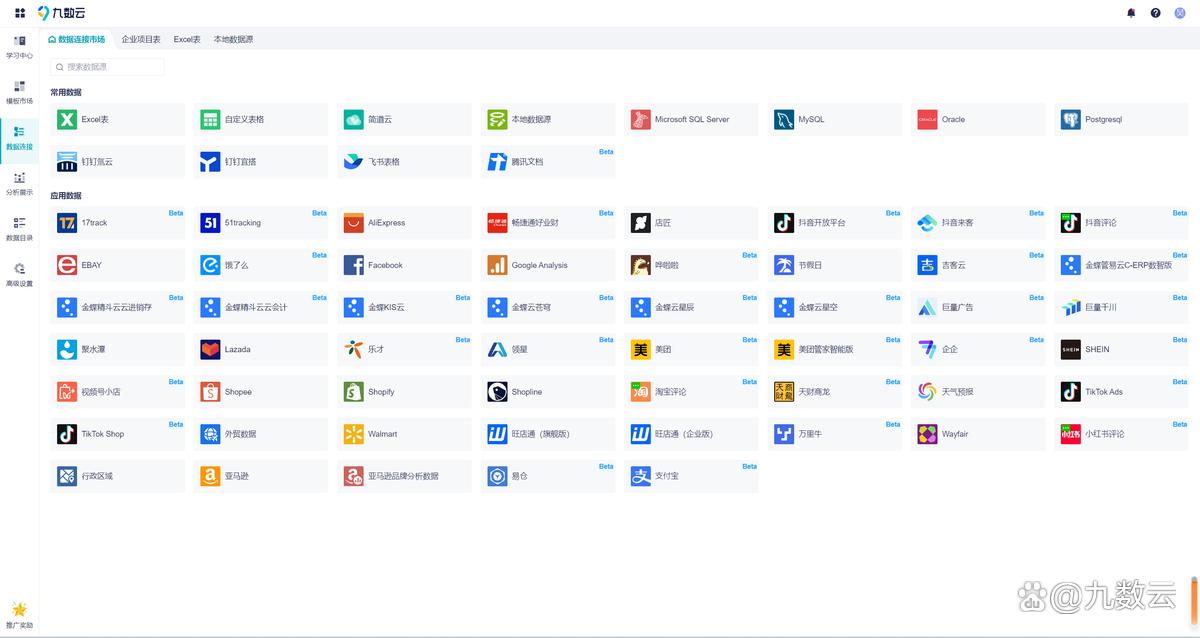Select the Facebook data source icon
Viewport: 1200px width, 638px height.
click(353, 265)
